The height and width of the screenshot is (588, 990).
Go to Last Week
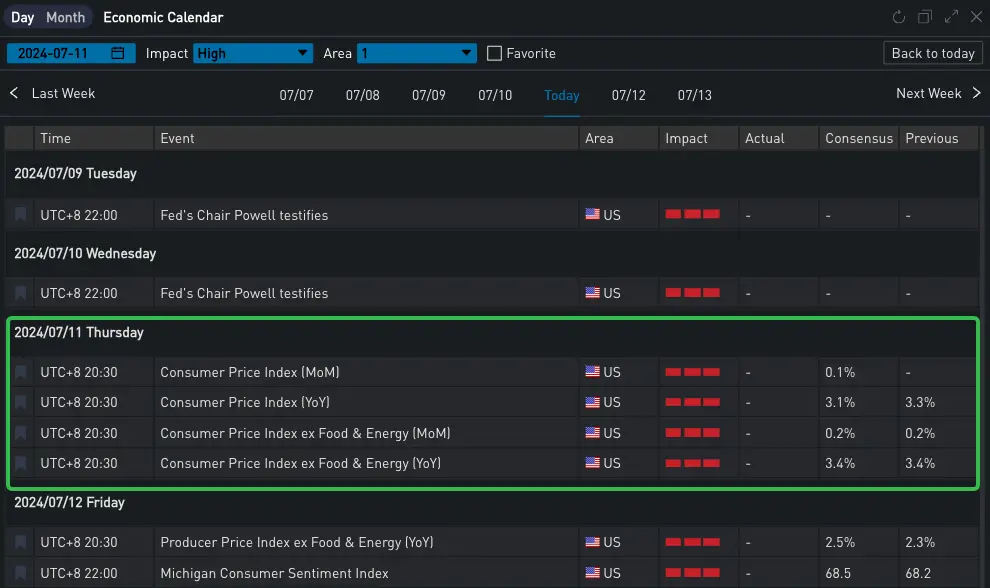(x=53, y=93)
